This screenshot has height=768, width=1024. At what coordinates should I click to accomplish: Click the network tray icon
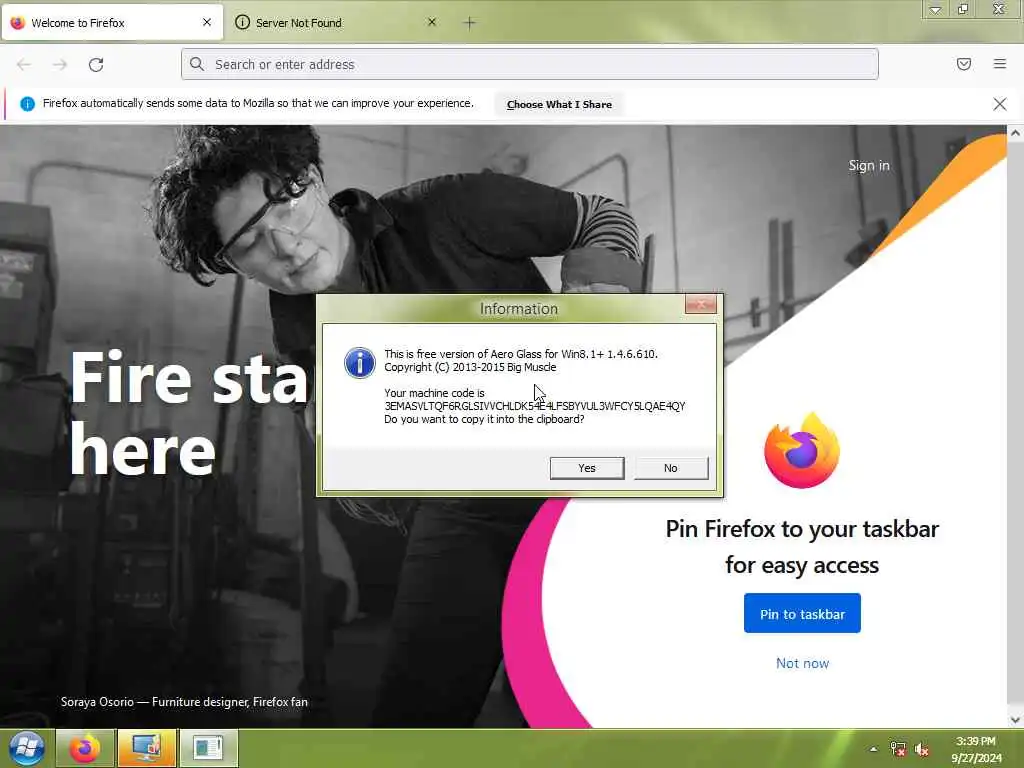[x=898, y=750]
